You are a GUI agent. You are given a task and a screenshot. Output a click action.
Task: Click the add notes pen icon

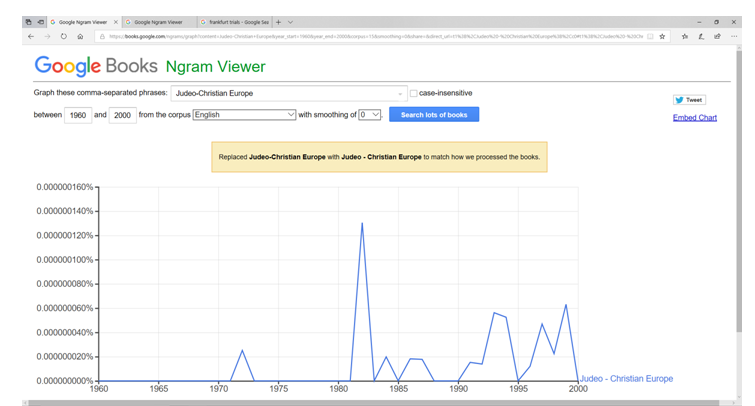(701, 37)
